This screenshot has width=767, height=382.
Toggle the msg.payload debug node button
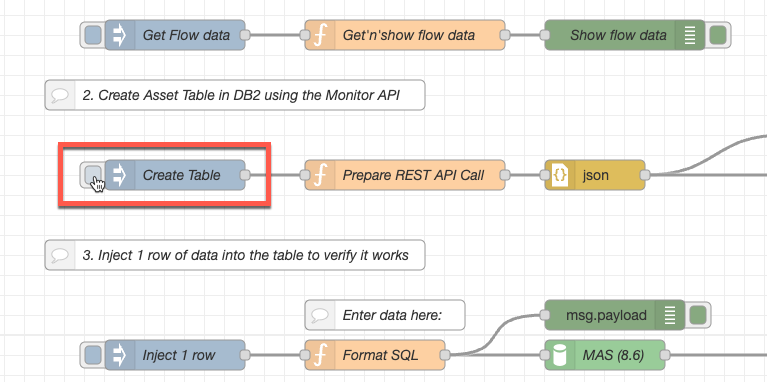(697, 315)
